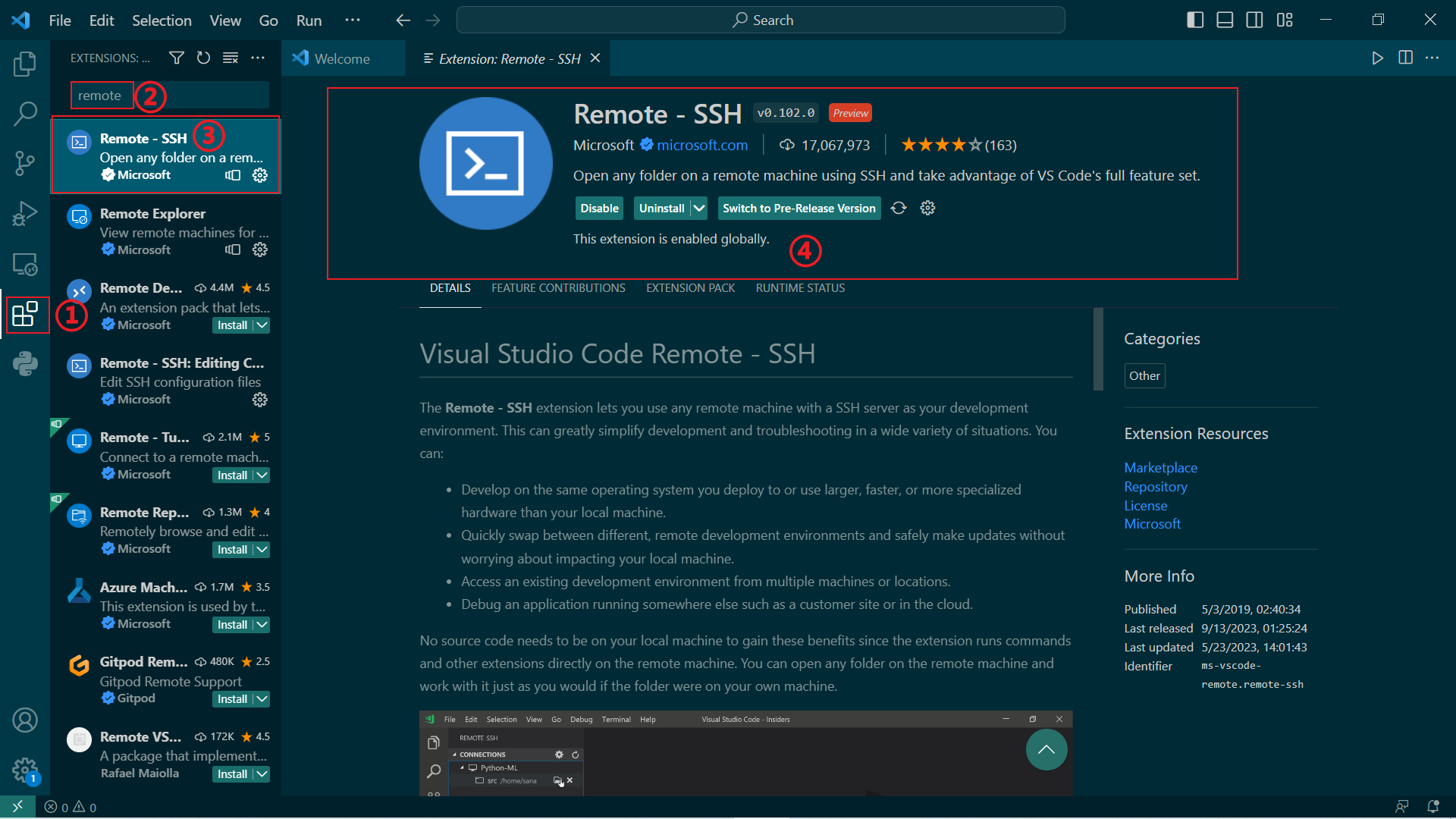Toggle the Secondary Side Bar

(x=1254, y=20)
